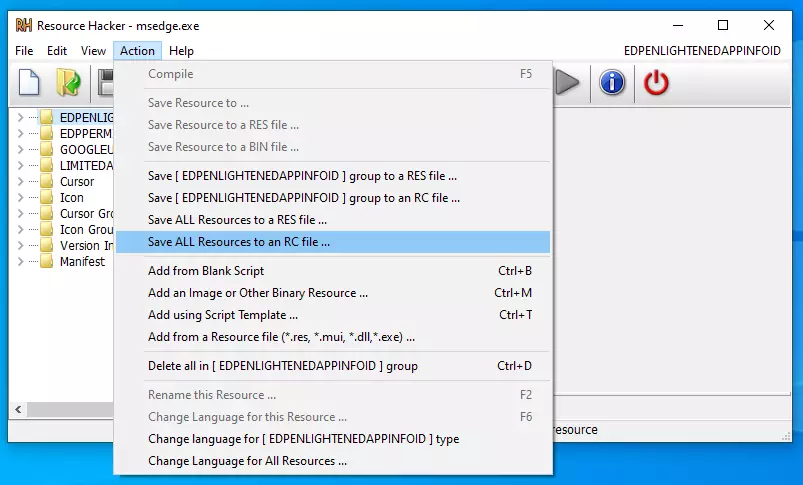
Task: Click the Open file folder icon
Action: tap(68, 82)
